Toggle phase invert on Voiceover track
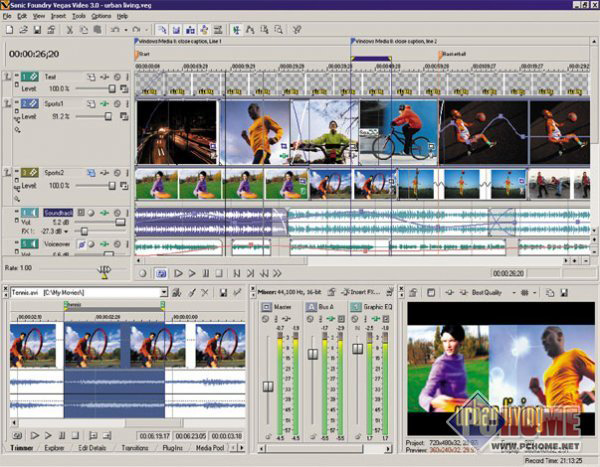600x467 pixels. tap(81, 244)
